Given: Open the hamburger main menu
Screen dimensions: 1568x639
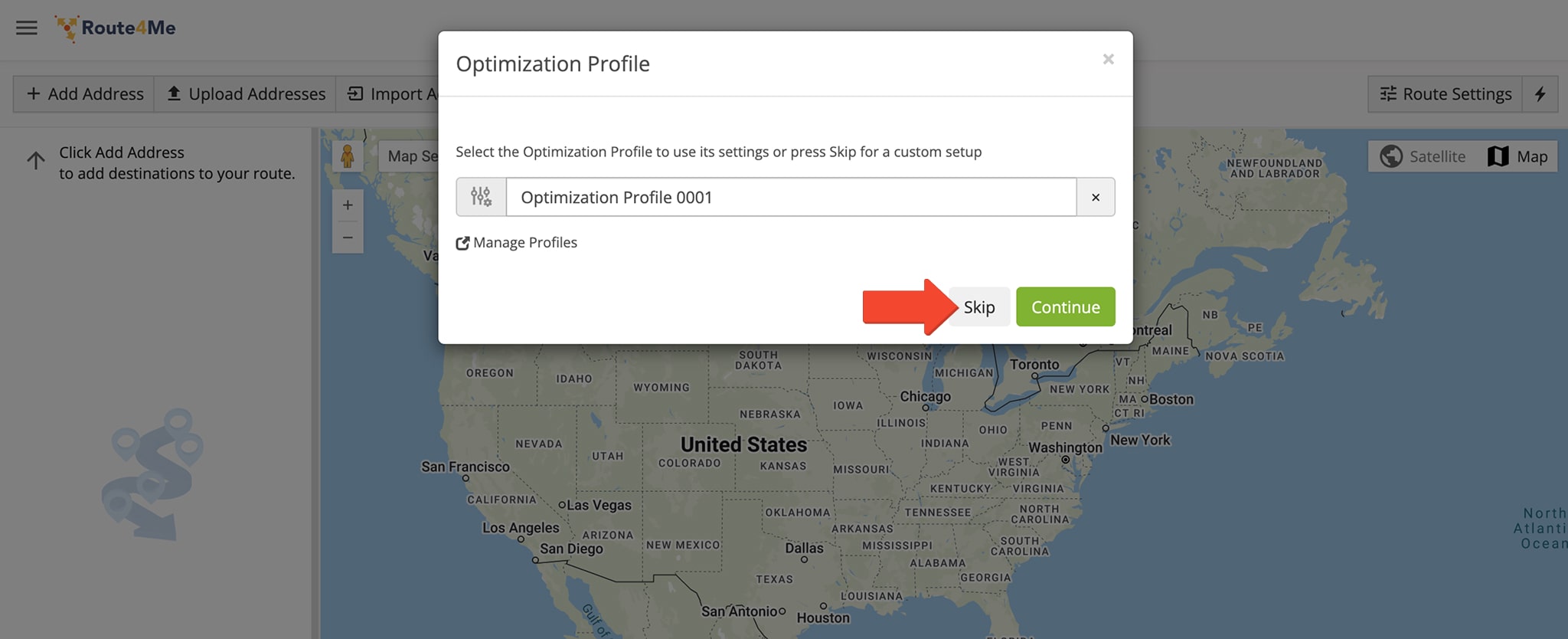Looking at the screenshot, I should pyautogui.click(x=27, y=28).
